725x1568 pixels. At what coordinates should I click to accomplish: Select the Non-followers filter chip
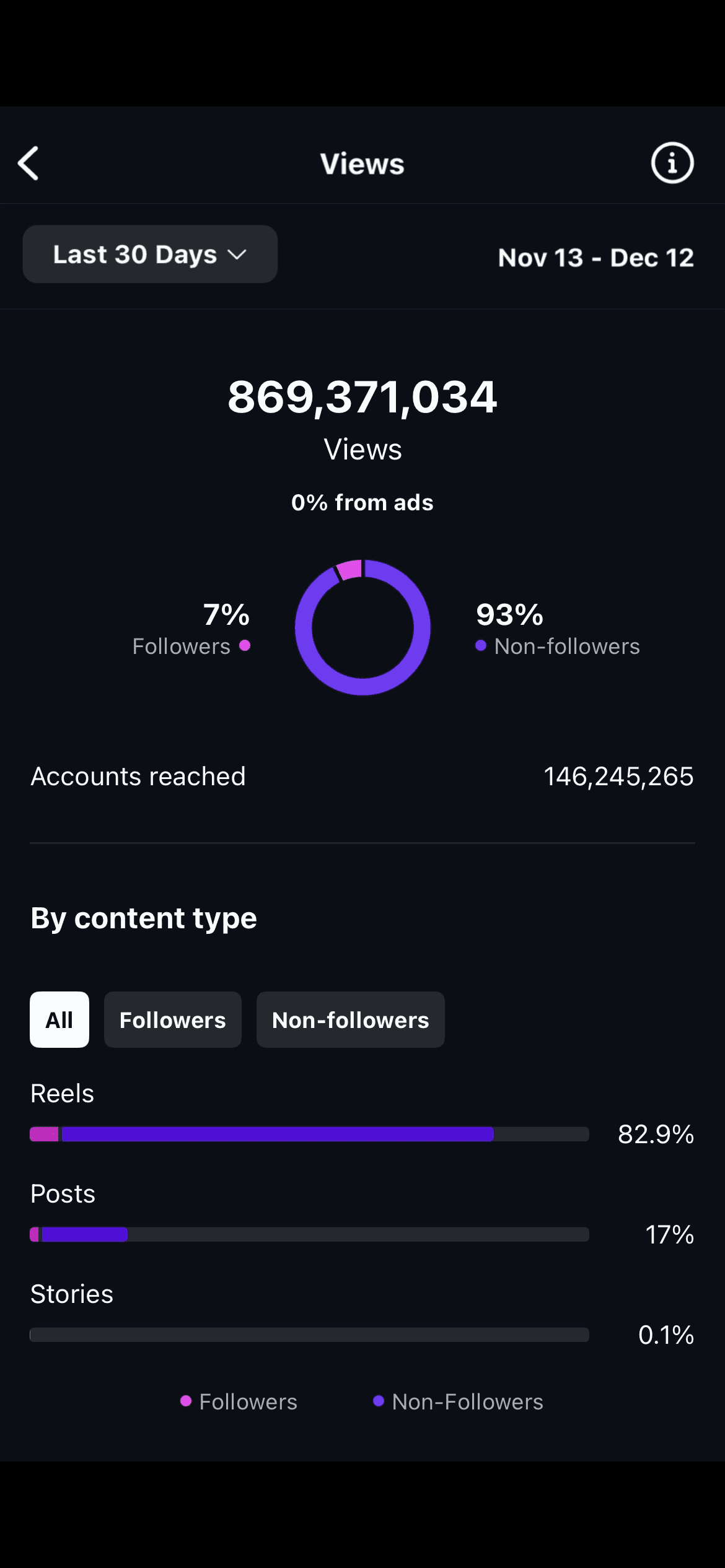(x=351, y=1020)
